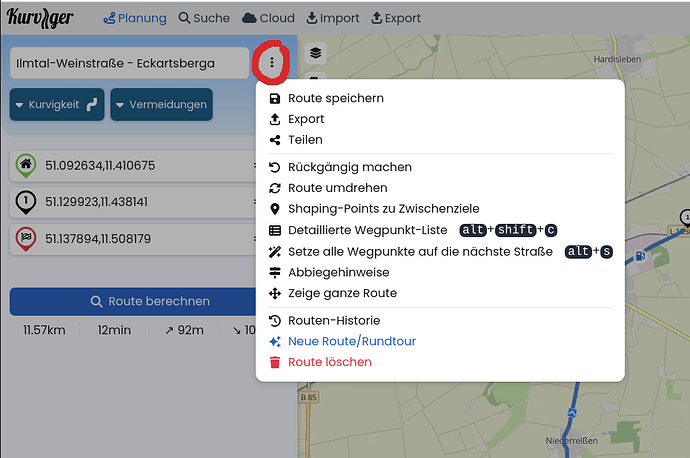The width and height of the screenshot is (690, 458).
Task: Switch to the Cloud tab
Action: 269,18
